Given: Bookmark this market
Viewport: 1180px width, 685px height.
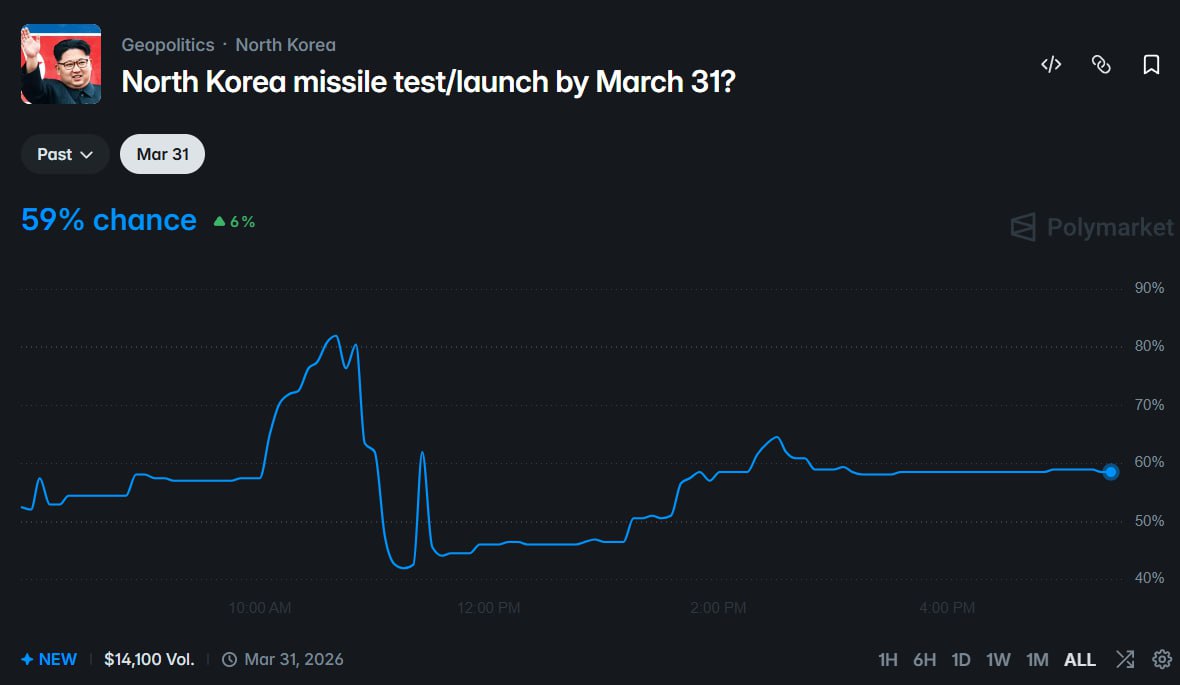Looking at the screenshot, I should 1151,65.
